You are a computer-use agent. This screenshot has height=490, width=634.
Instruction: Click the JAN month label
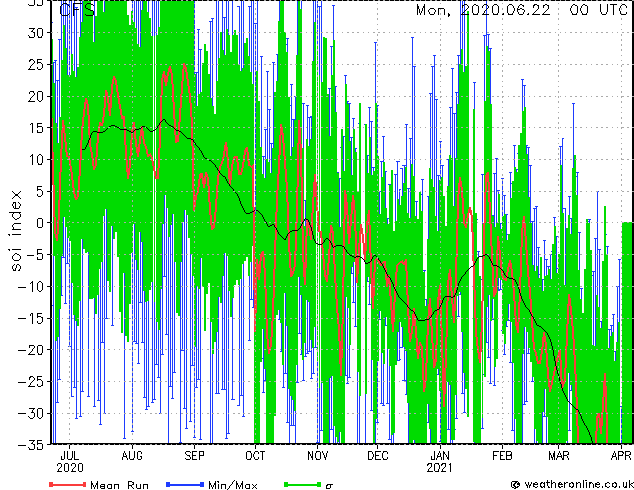pyautogui.click(x=440, y=456)
